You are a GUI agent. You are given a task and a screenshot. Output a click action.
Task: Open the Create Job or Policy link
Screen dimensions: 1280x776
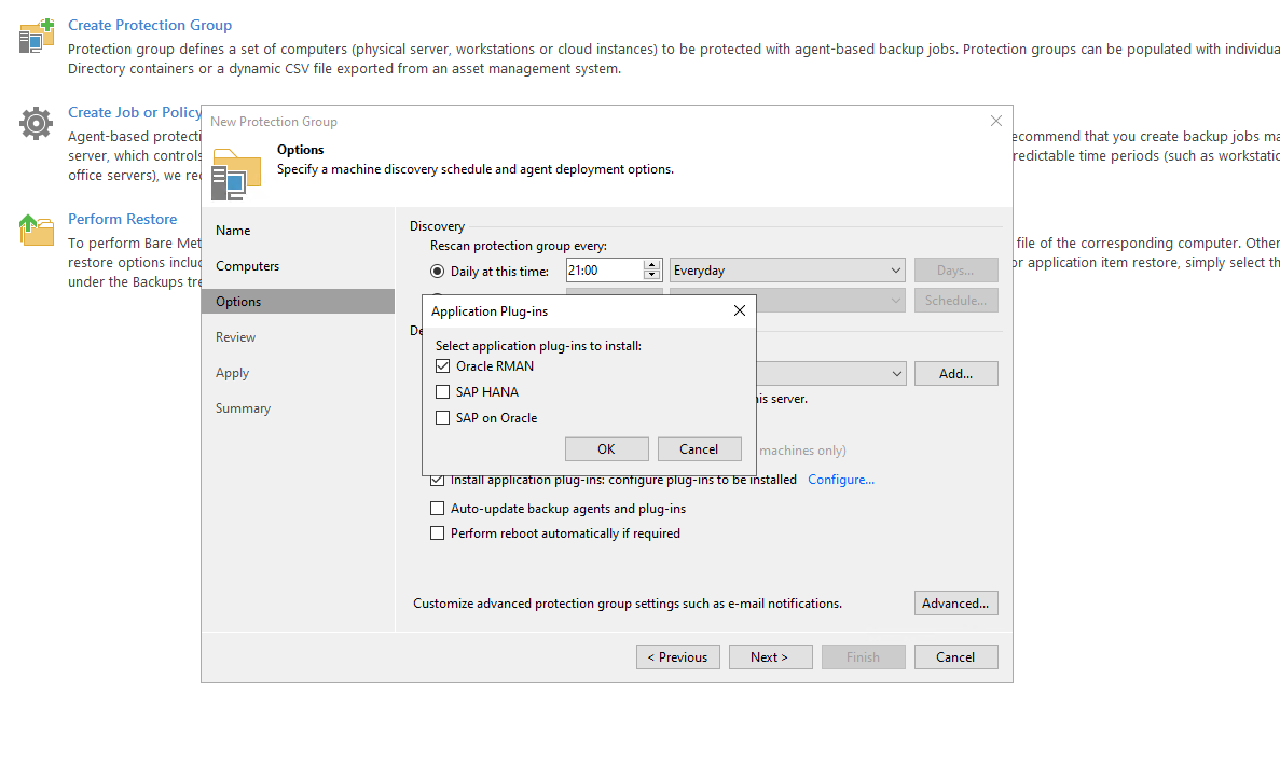click(x=135, y=112)
